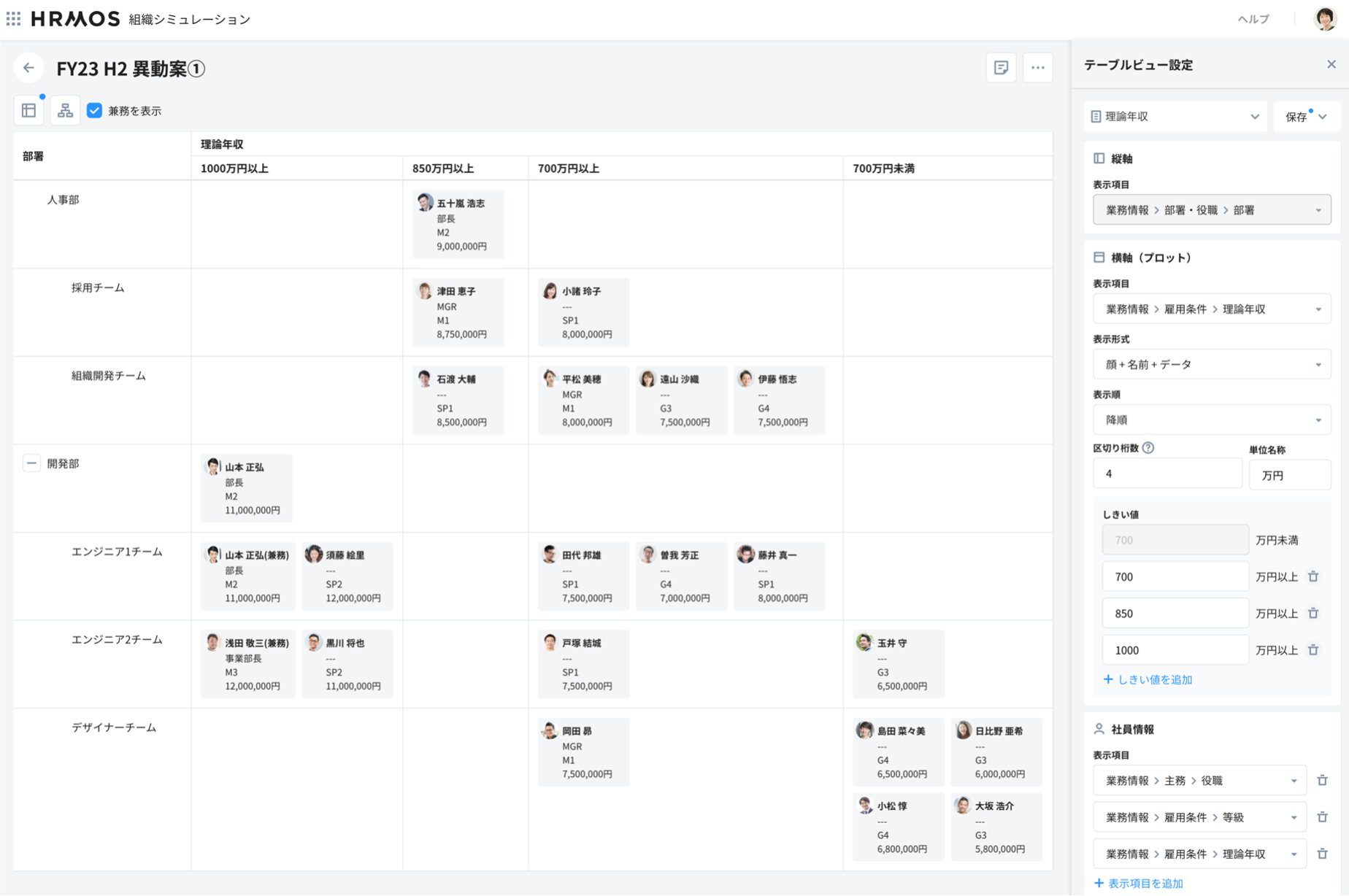Image resolution: width=1349 pixels, height=896 pixels.
Task: Open the 保存 save dropdown button
Action: coord(1306,117)
